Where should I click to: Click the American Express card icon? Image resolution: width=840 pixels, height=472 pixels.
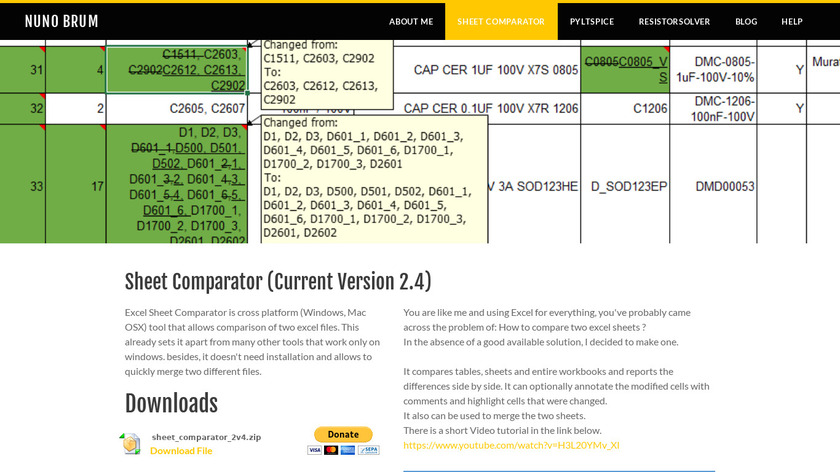pyautogui.click(x=348, y=450)
